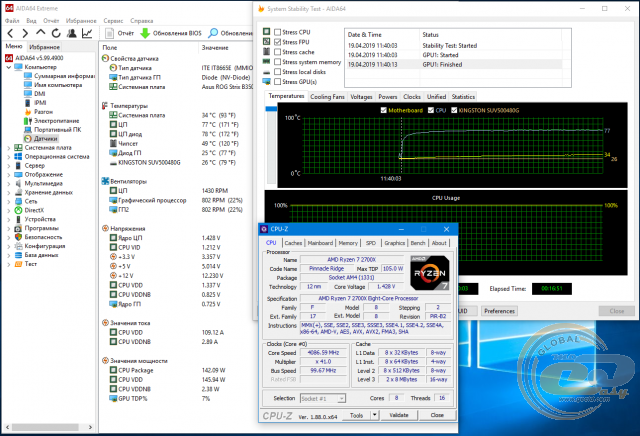
Task: Click the horizontal scrollbar in tree panel
Action: (x=44, y=427)
